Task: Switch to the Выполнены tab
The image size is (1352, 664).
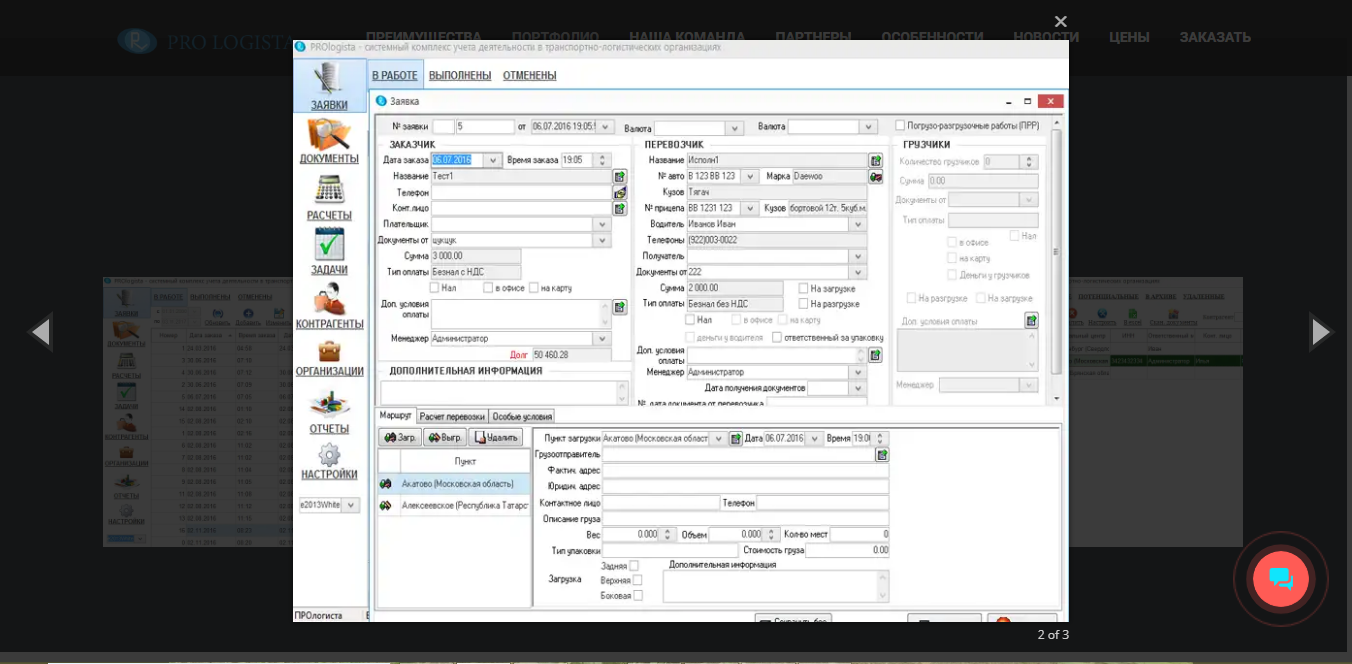Action: click(x=460, y=75)
